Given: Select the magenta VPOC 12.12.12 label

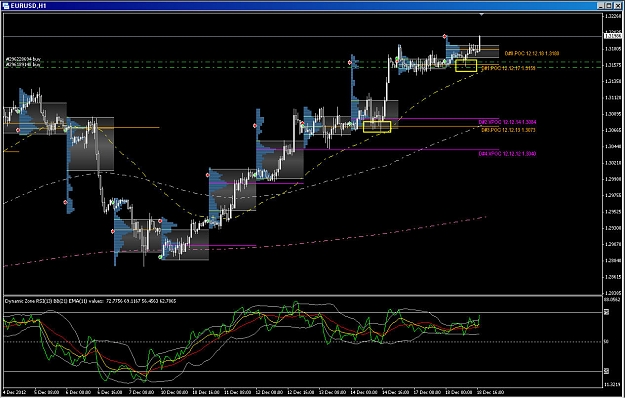Looking at the screenshot, I should (x=507, y=153).
